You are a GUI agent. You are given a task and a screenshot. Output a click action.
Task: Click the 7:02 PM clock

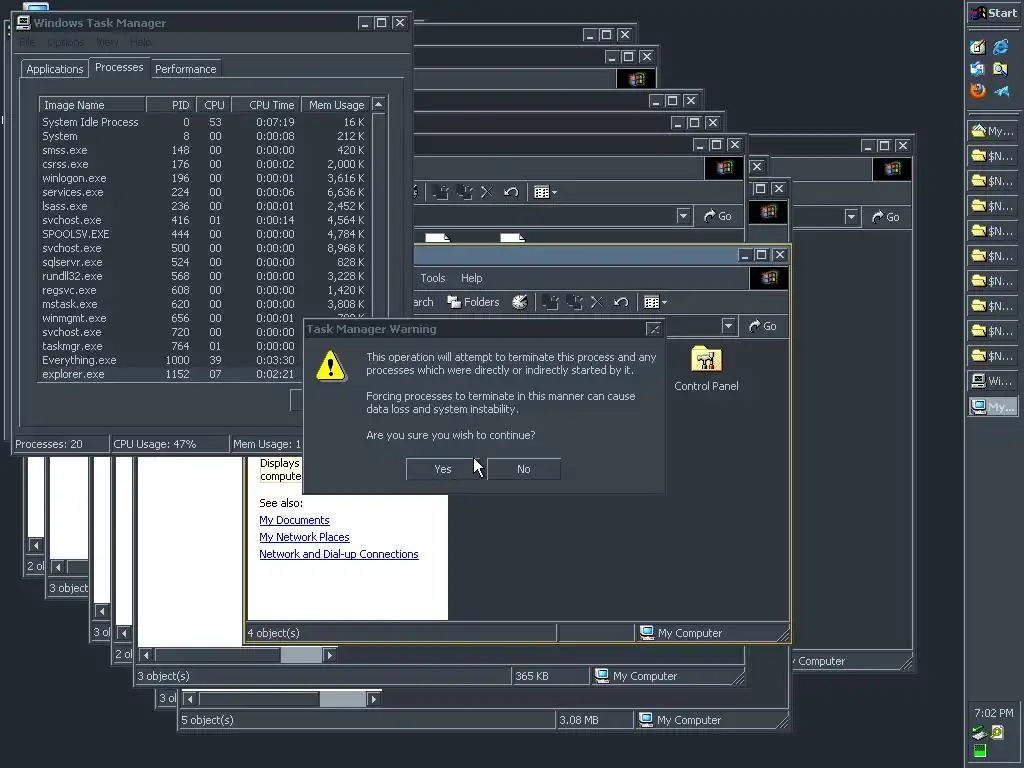tap(993, 712)
